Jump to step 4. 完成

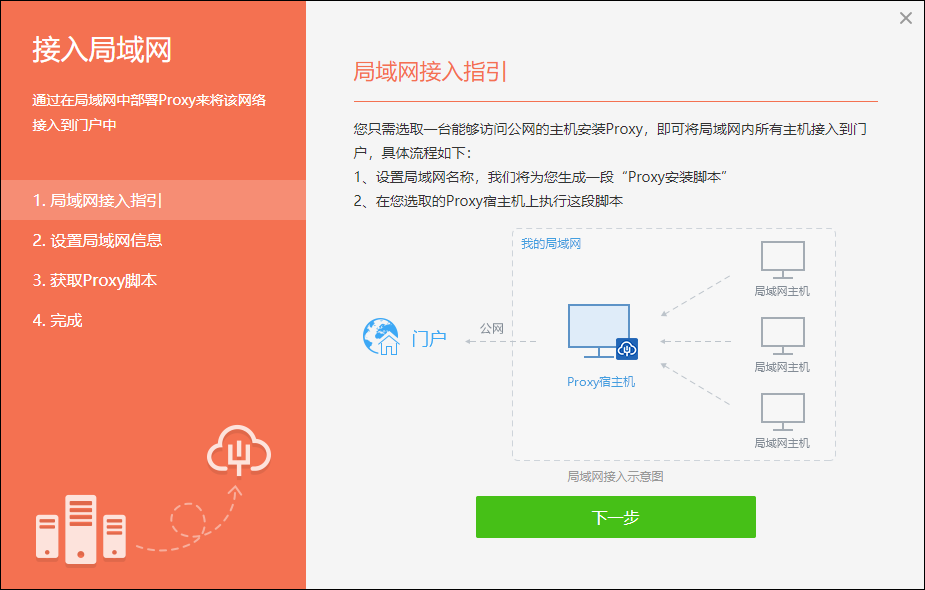coord(153,320)
